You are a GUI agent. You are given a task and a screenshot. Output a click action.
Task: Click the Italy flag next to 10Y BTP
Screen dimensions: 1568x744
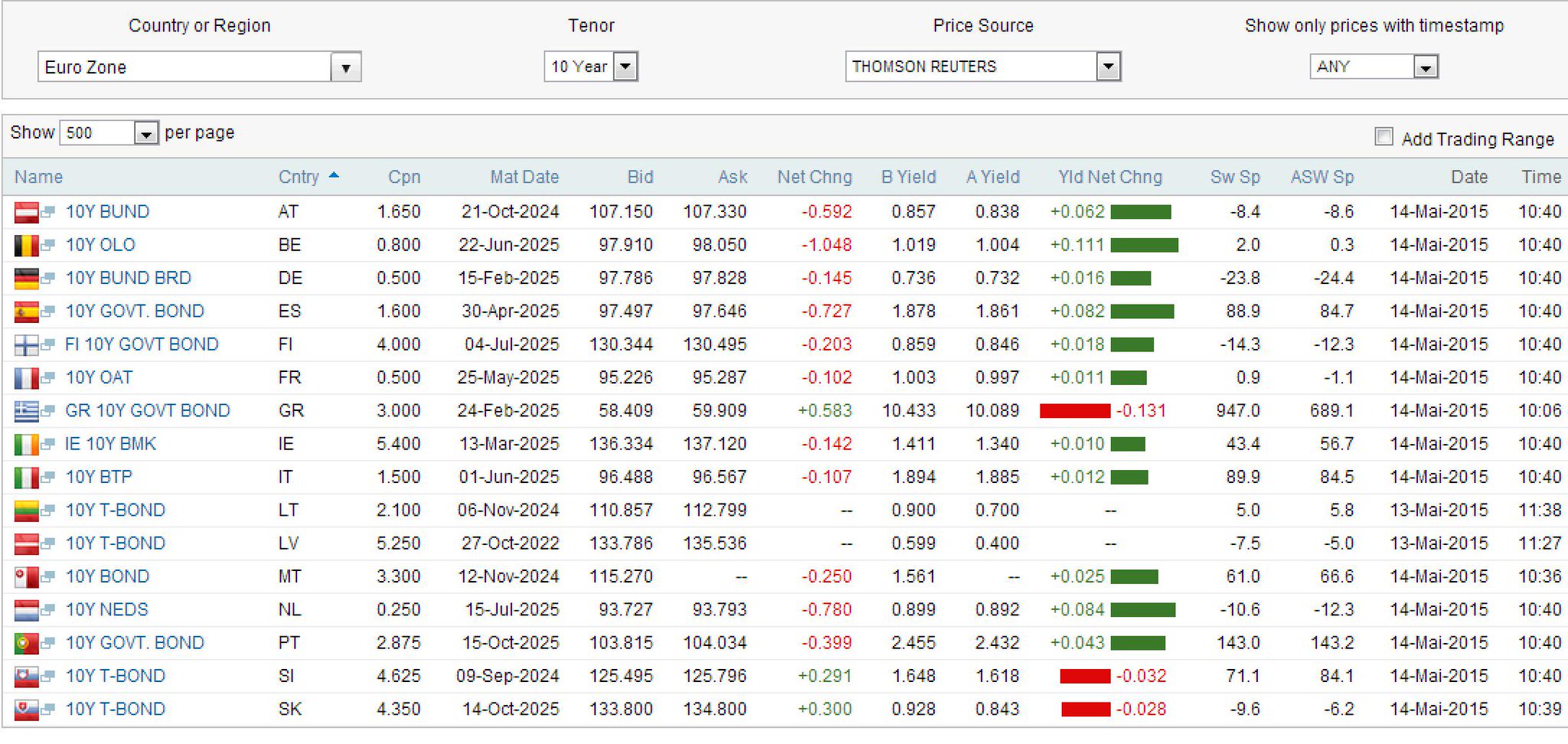[x=26, y=478]
